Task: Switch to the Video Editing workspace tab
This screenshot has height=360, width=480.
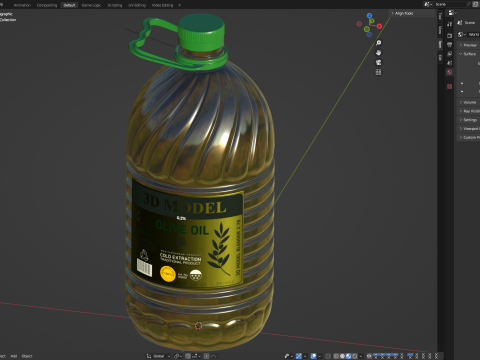Action: (x=162, y=5)
